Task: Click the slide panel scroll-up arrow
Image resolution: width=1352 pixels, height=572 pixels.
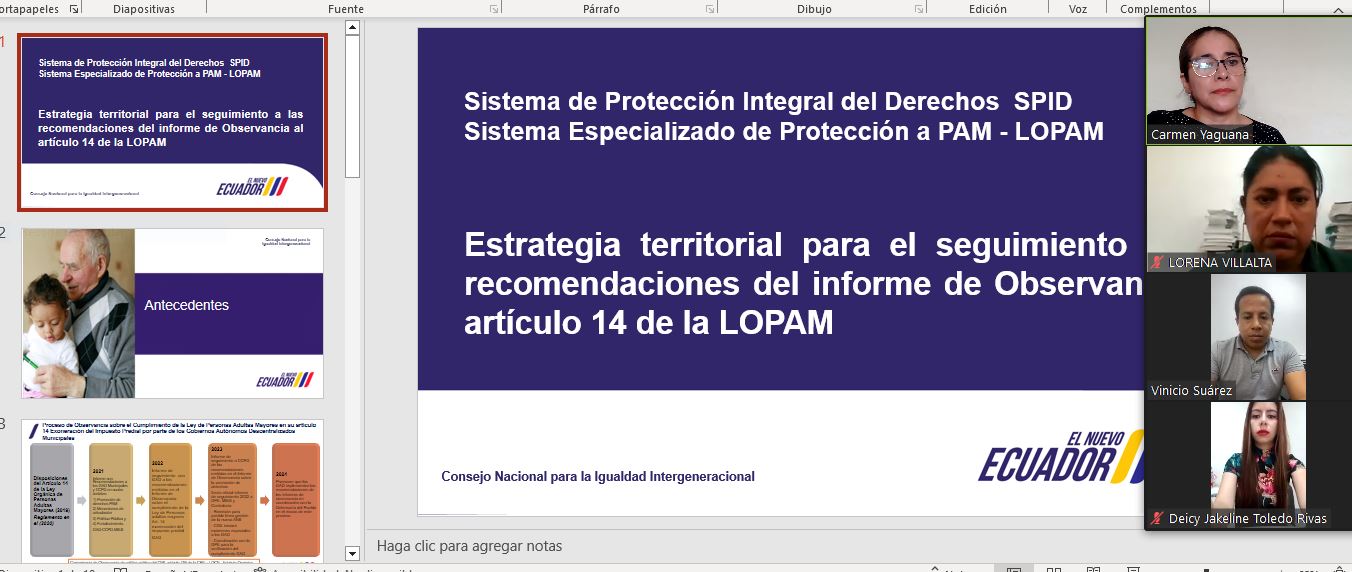Action: click(x=352, y=28)
